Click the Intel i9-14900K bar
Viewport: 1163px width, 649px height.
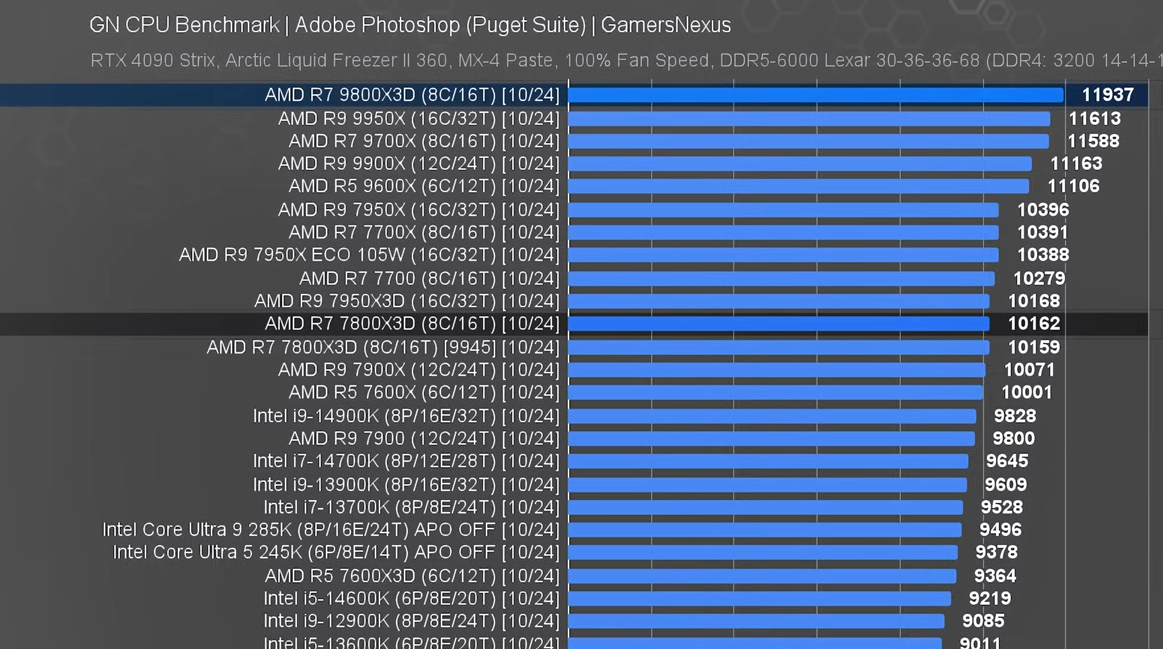(773, 416)
